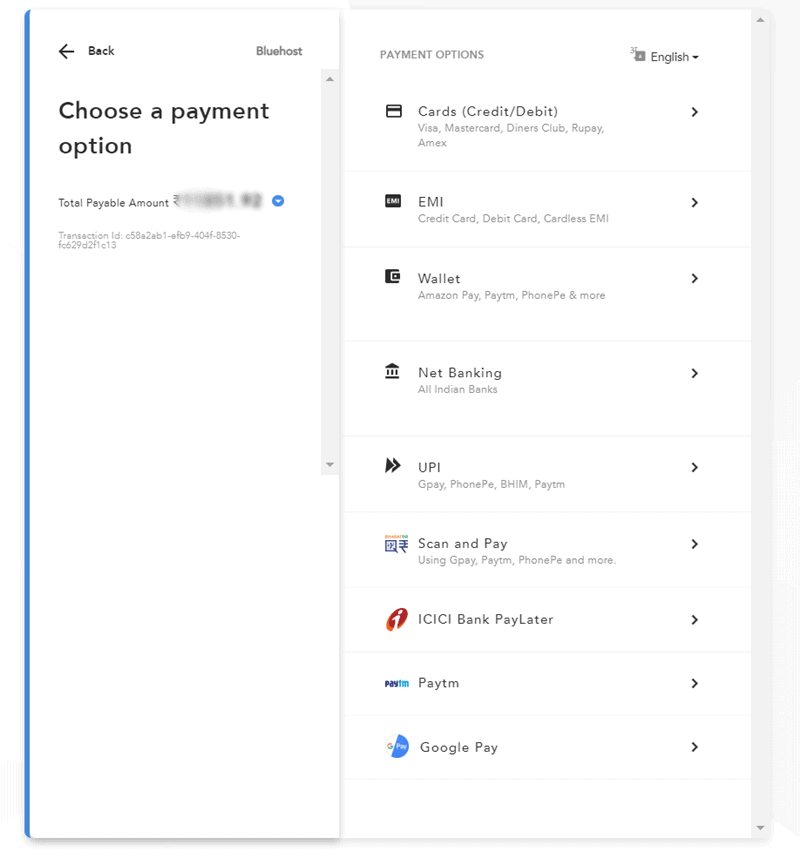Select the Scan and Pay option

(547, 550)
